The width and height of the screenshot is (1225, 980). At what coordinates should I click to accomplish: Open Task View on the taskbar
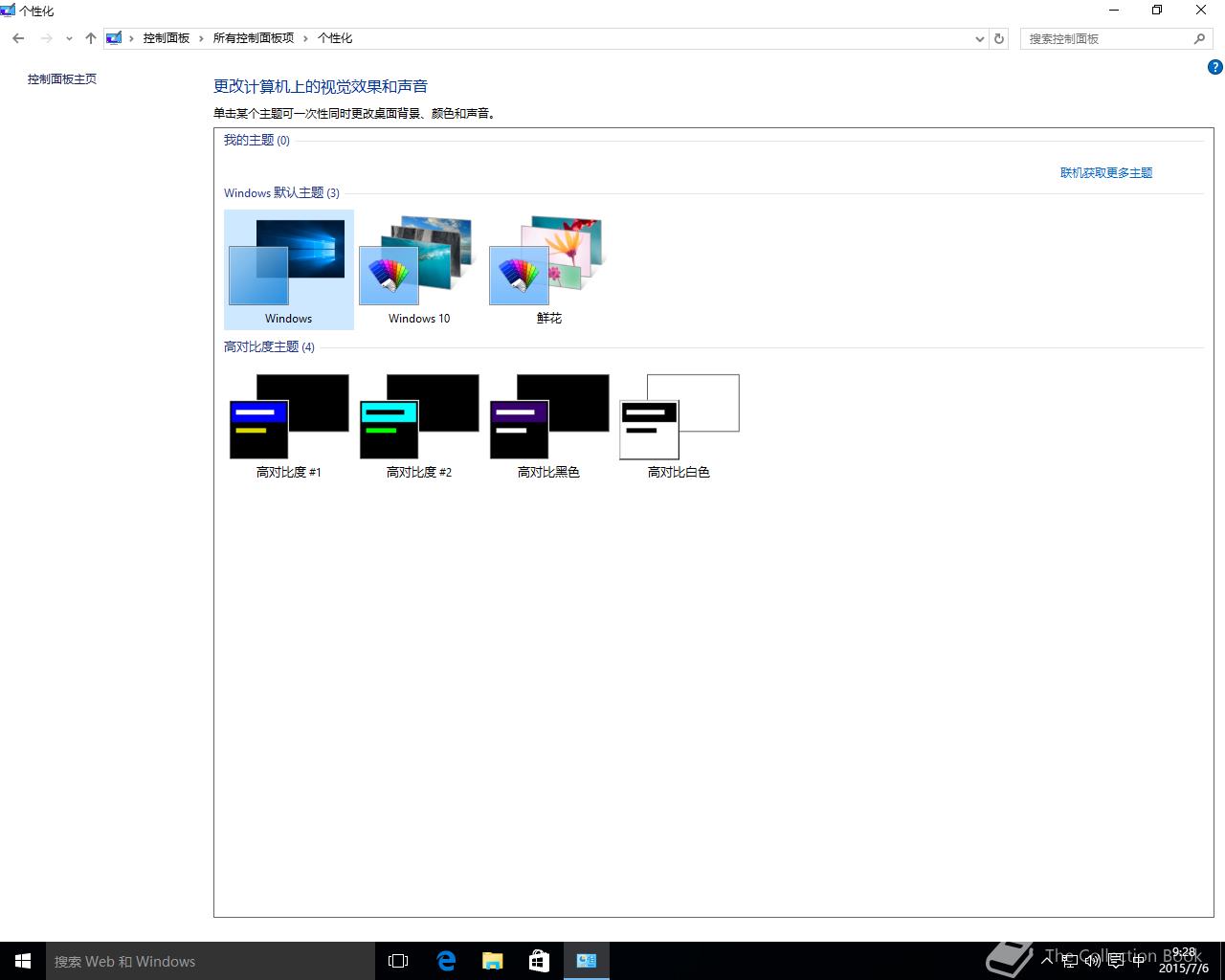[398, 961]
